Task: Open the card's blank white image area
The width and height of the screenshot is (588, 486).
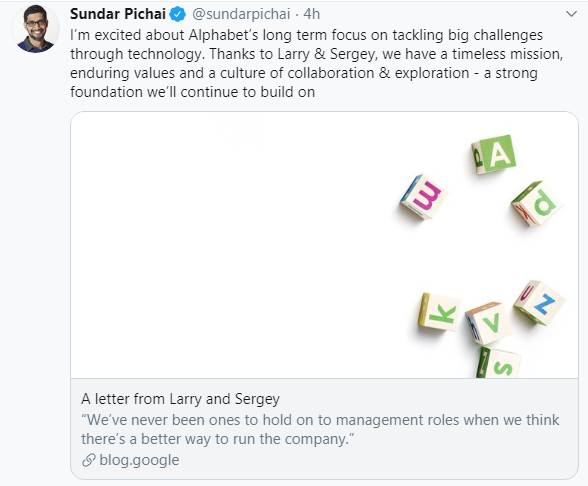Action: pos(232,245)
